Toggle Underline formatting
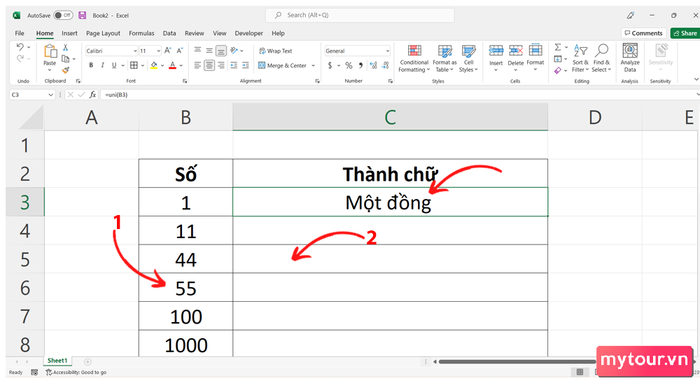Image resolution: width=700 pixels, height=386 pixels. 114,65
